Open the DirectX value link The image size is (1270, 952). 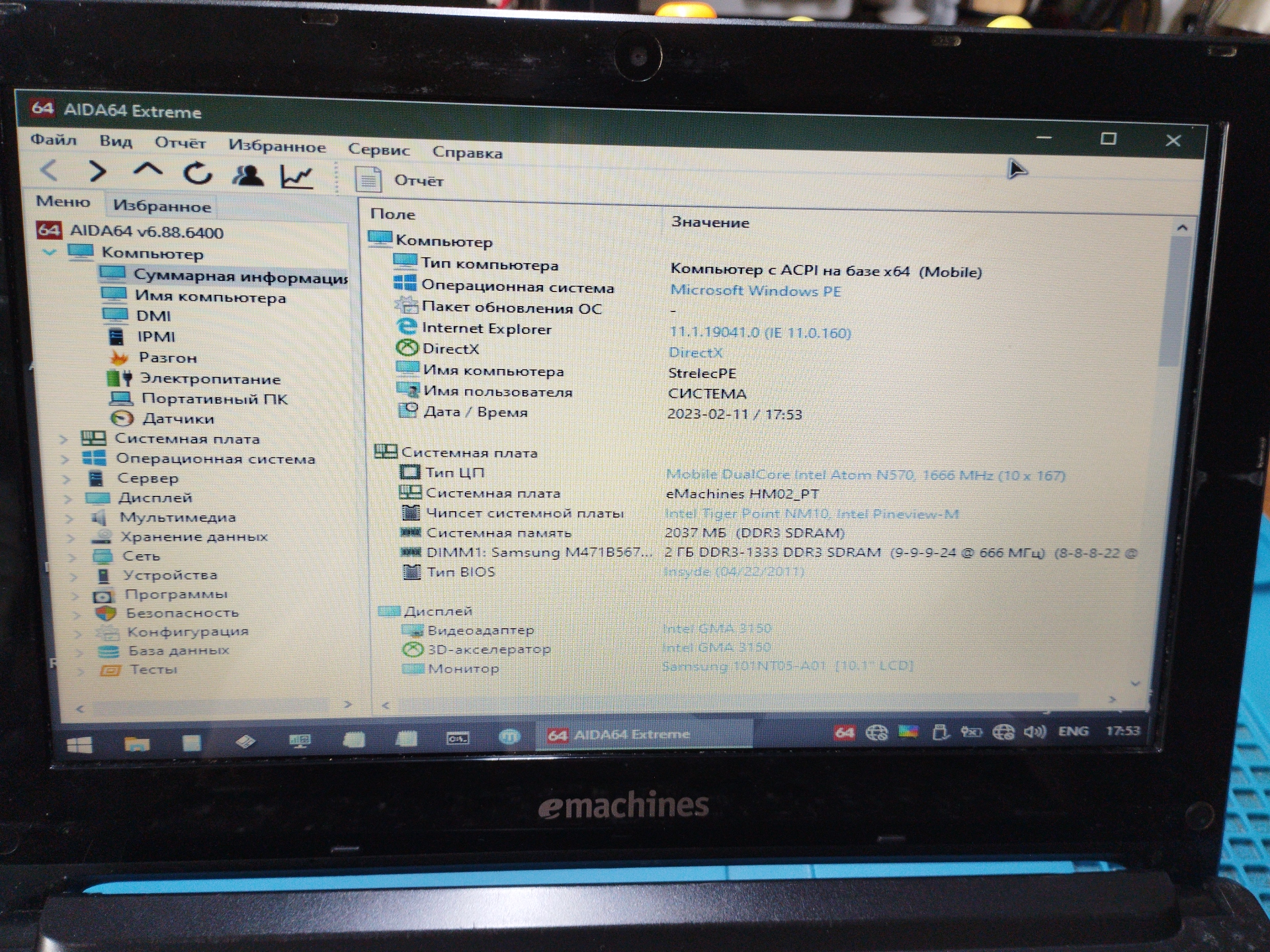point(695,353)
